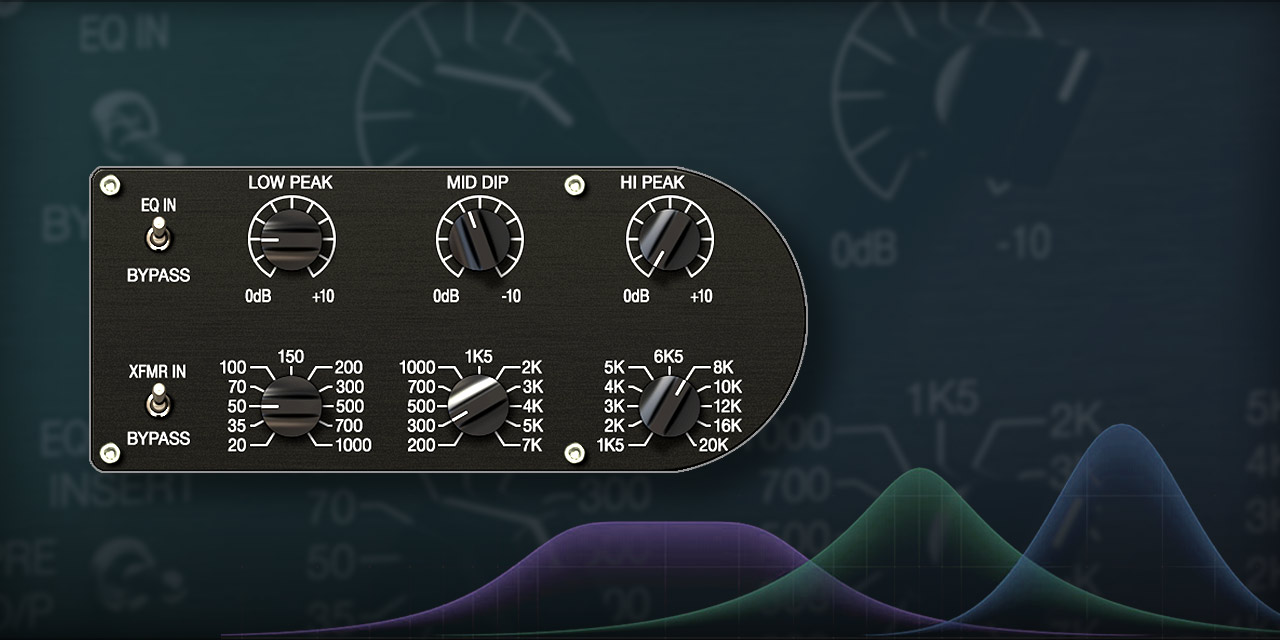Click the +10 marking beside HI PEAK
The width and height of the screenshot is (1280, 640).
pos(700,296)
